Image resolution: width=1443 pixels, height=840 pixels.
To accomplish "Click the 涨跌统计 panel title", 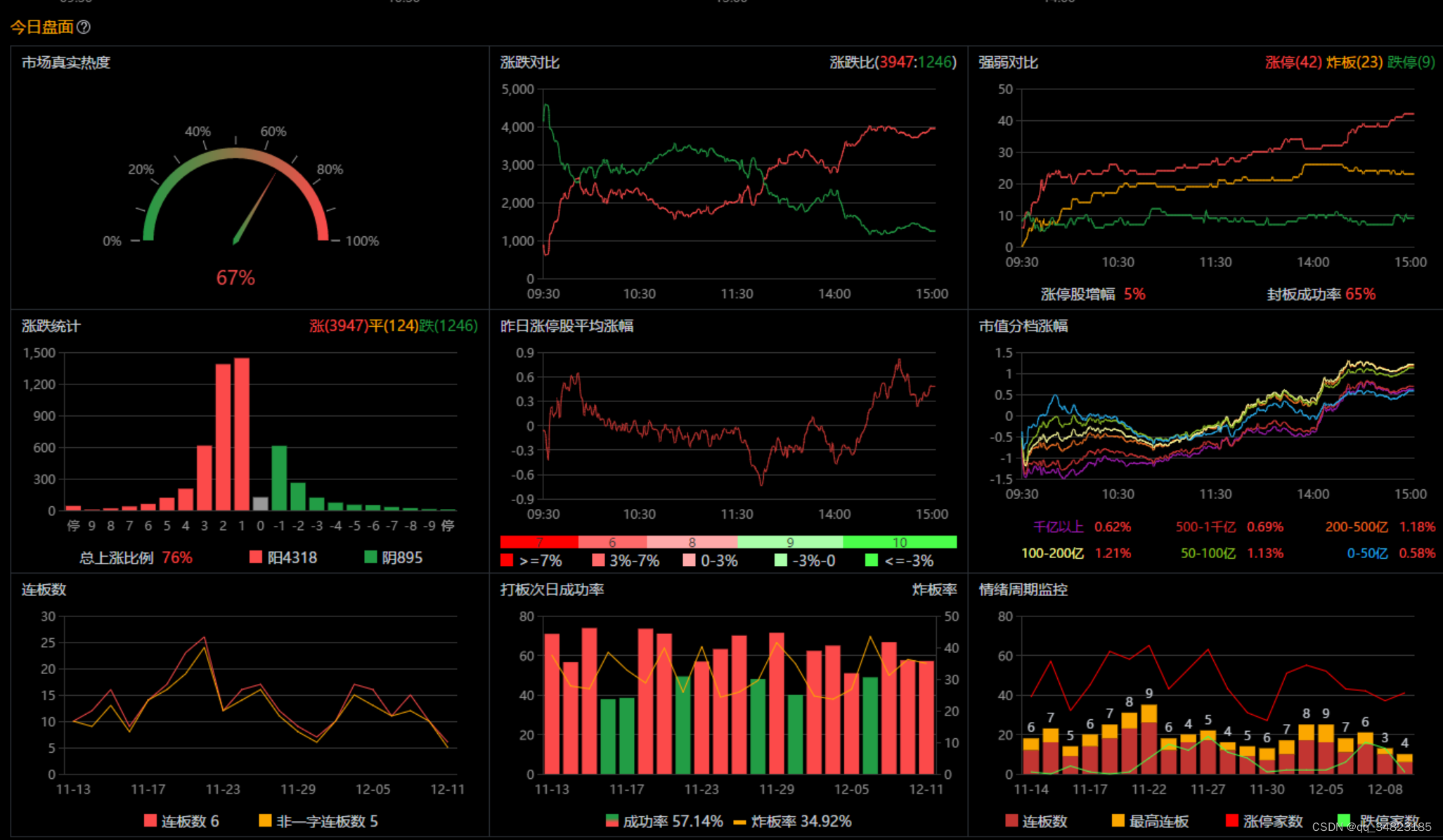I will (x=51, y=326).
